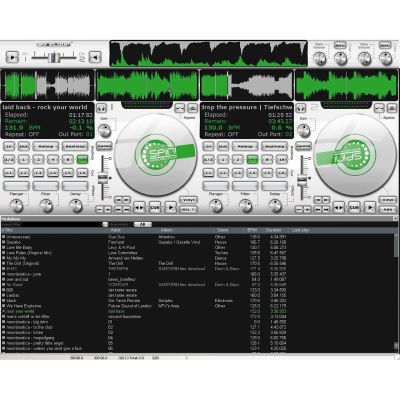Trigger cue point C2 on the drop the pressure deck

(x=223, y=173)
